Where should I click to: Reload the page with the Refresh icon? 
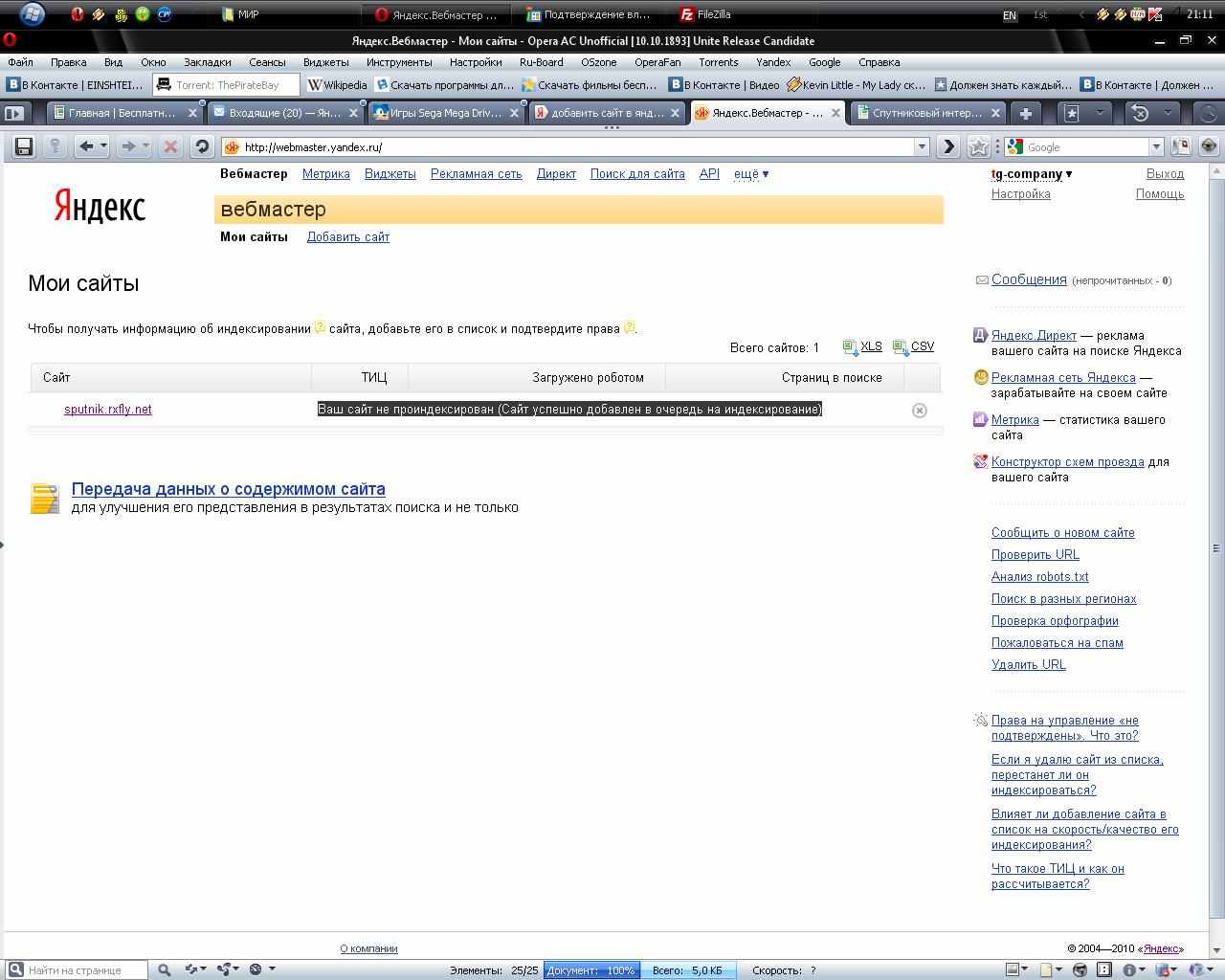(x=201, y=146)
